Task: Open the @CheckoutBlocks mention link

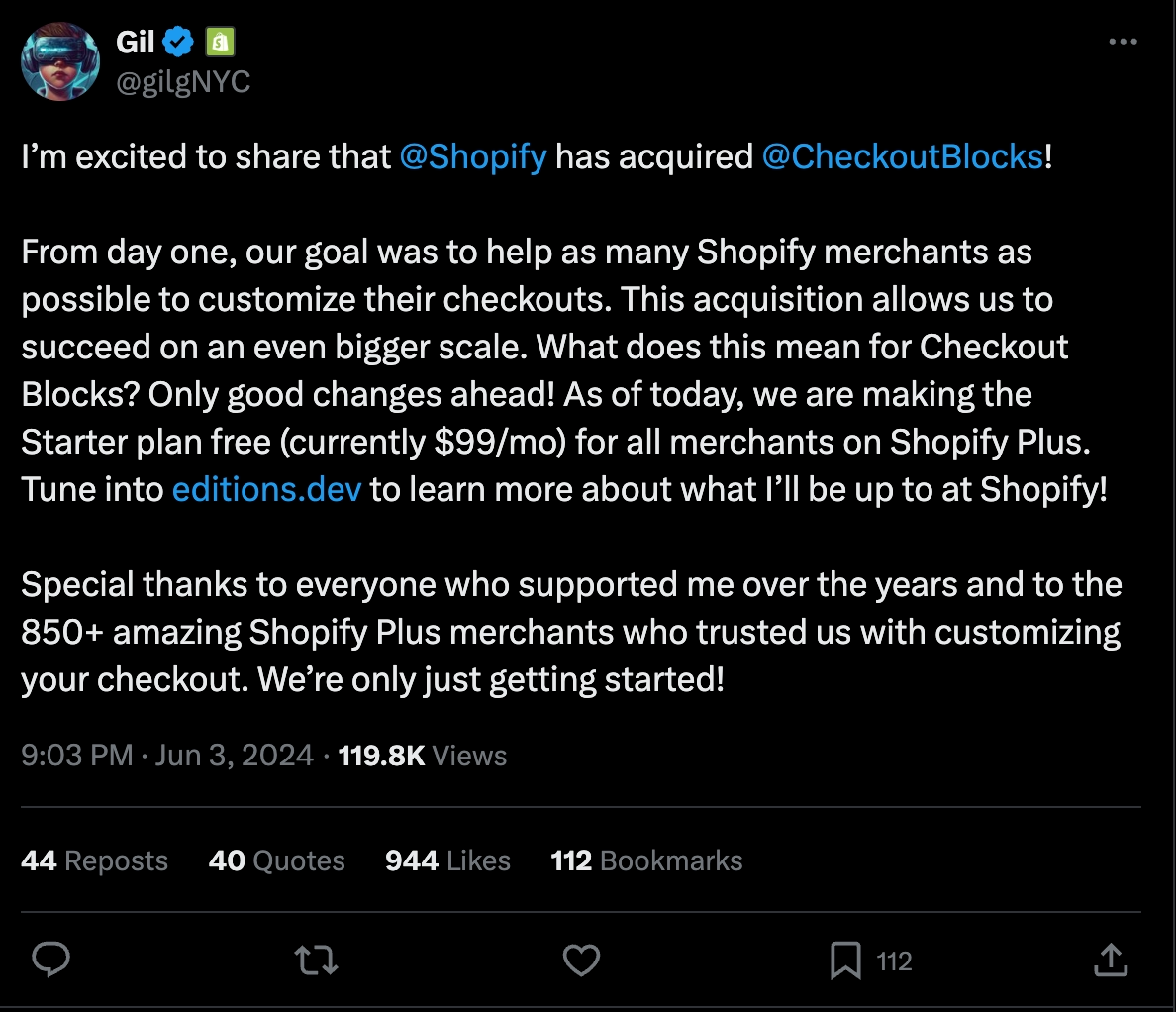Action: coord(902,156)
